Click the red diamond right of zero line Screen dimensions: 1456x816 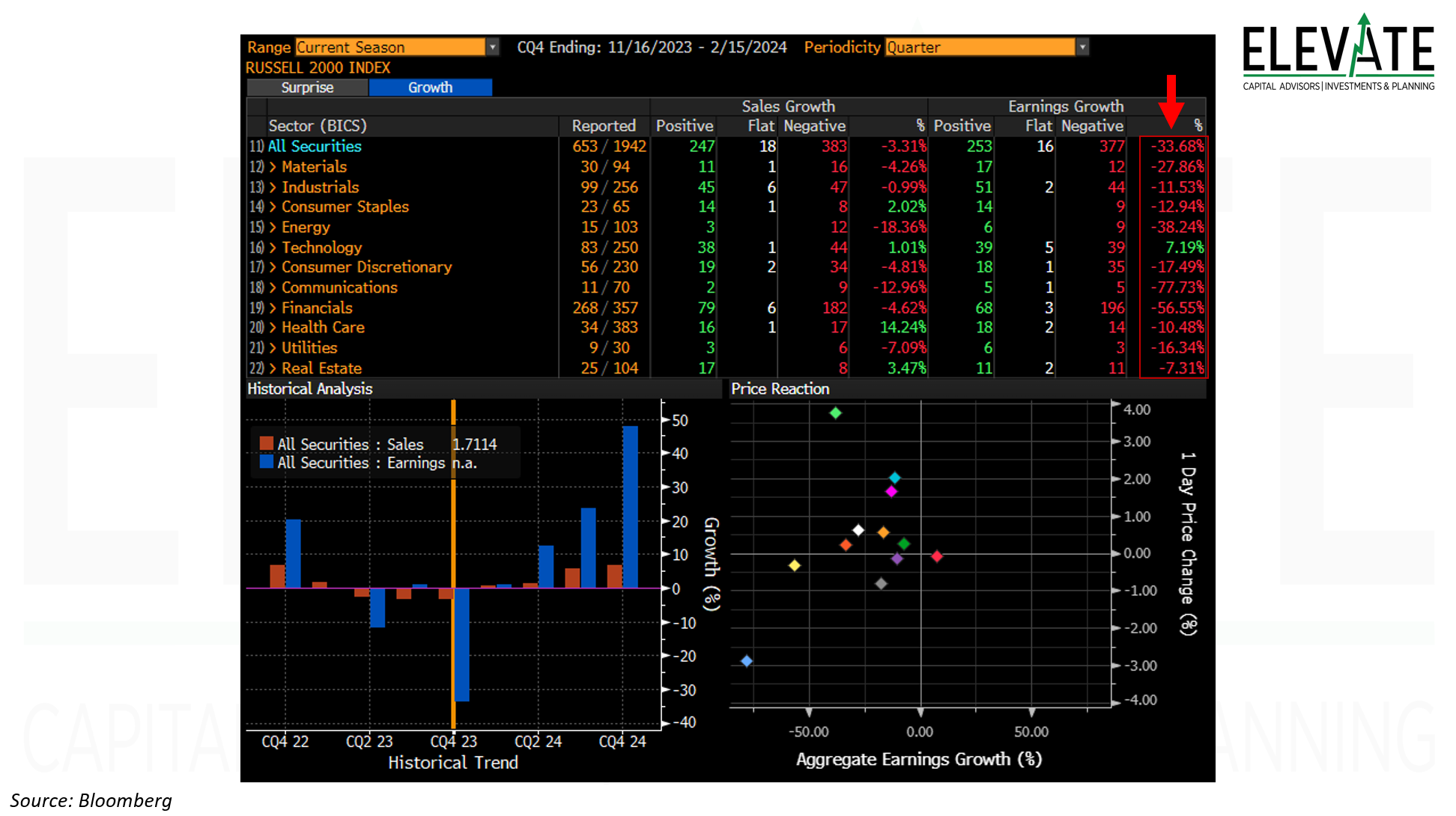[x=936, y=555]
